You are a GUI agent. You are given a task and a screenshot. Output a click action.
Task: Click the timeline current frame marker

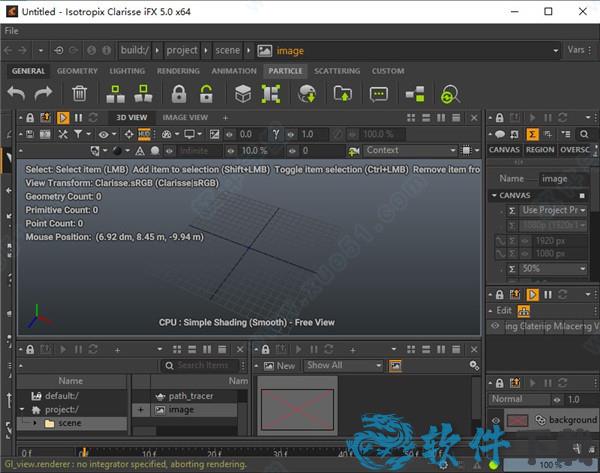(84, 452)
